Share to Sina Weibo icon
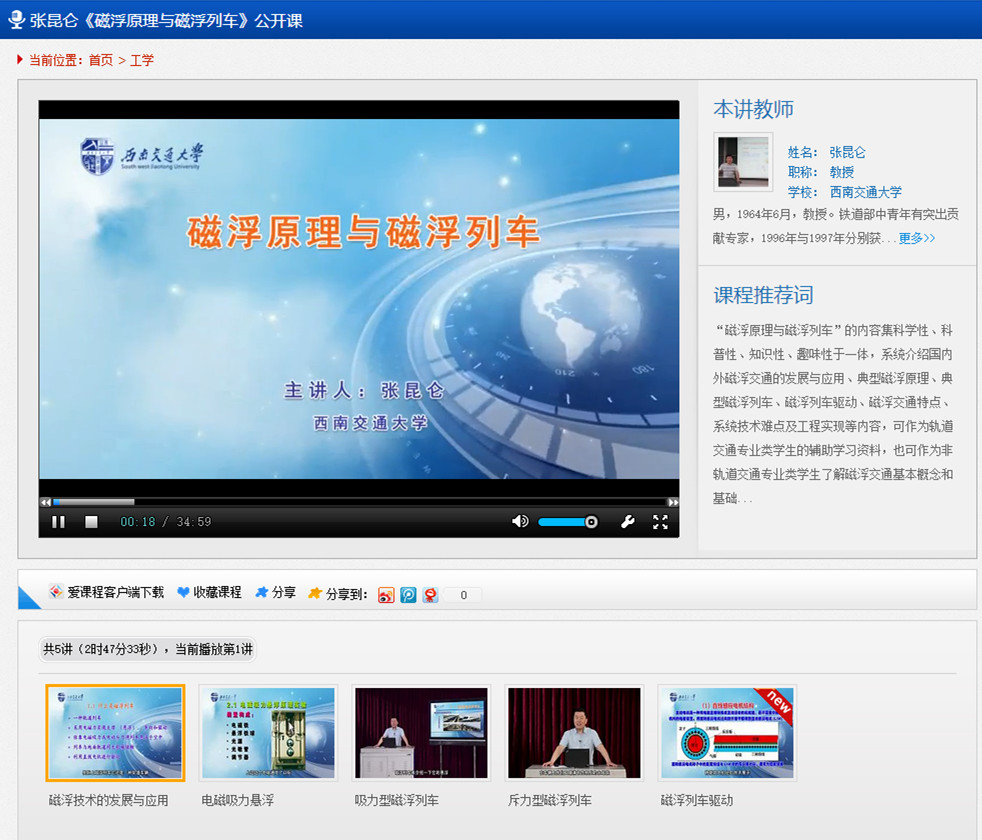 point(387,595)
